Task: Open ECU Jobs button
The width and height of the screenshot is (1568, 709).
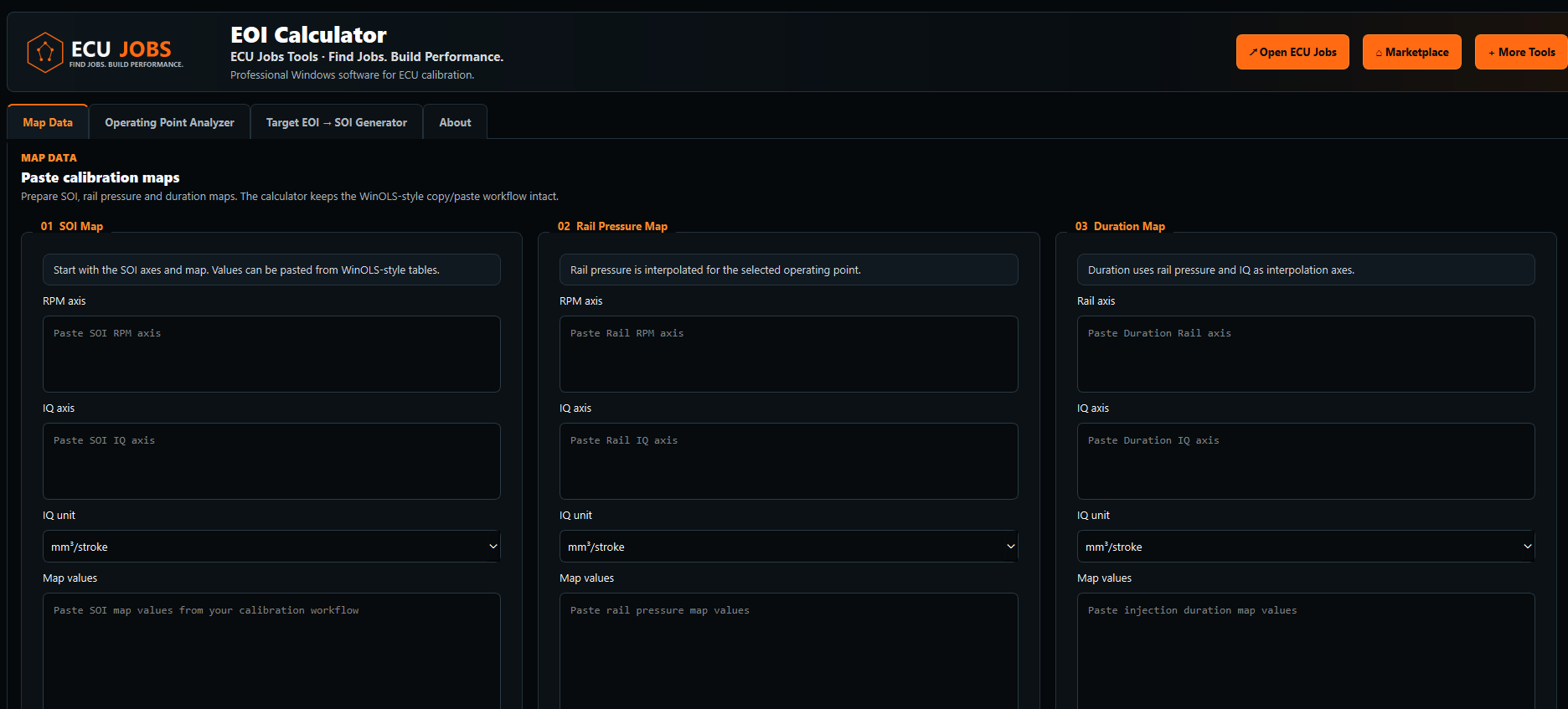Action: coord(1292,52)
